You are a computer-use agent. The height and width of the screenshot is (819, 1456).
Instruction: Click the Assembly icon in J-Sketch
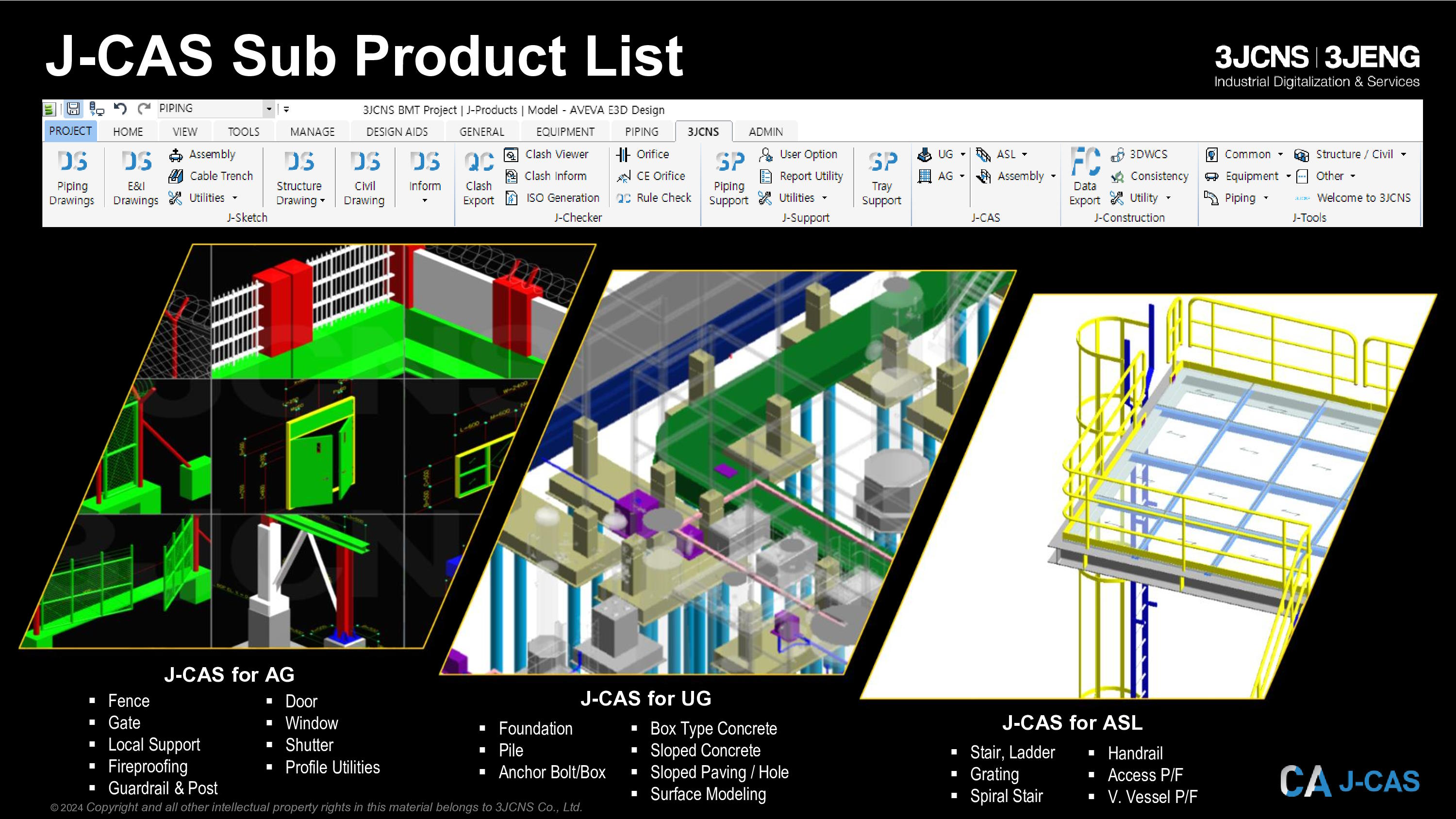[x=176, y=154]
